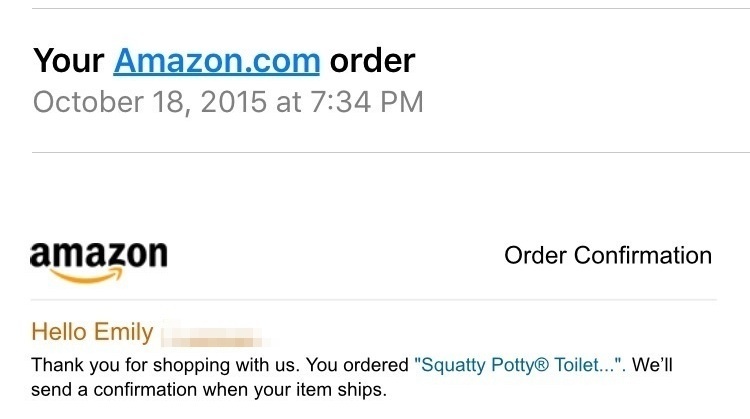This screenshot has width=750, height=419.
Task: Click the word "Your" in the subject
Action: pos(68,61)
